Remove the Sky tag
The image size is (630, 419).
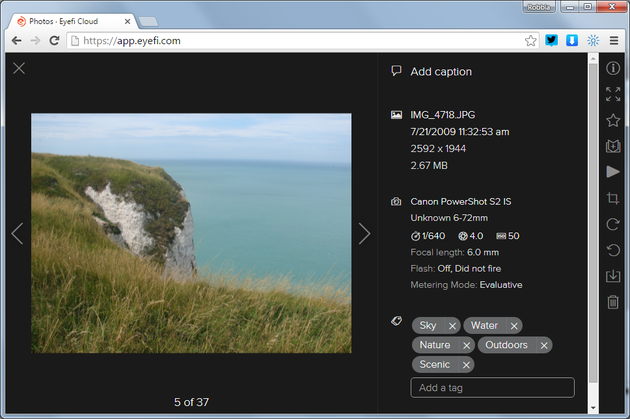pyautogui.click(x=452, y=326)
